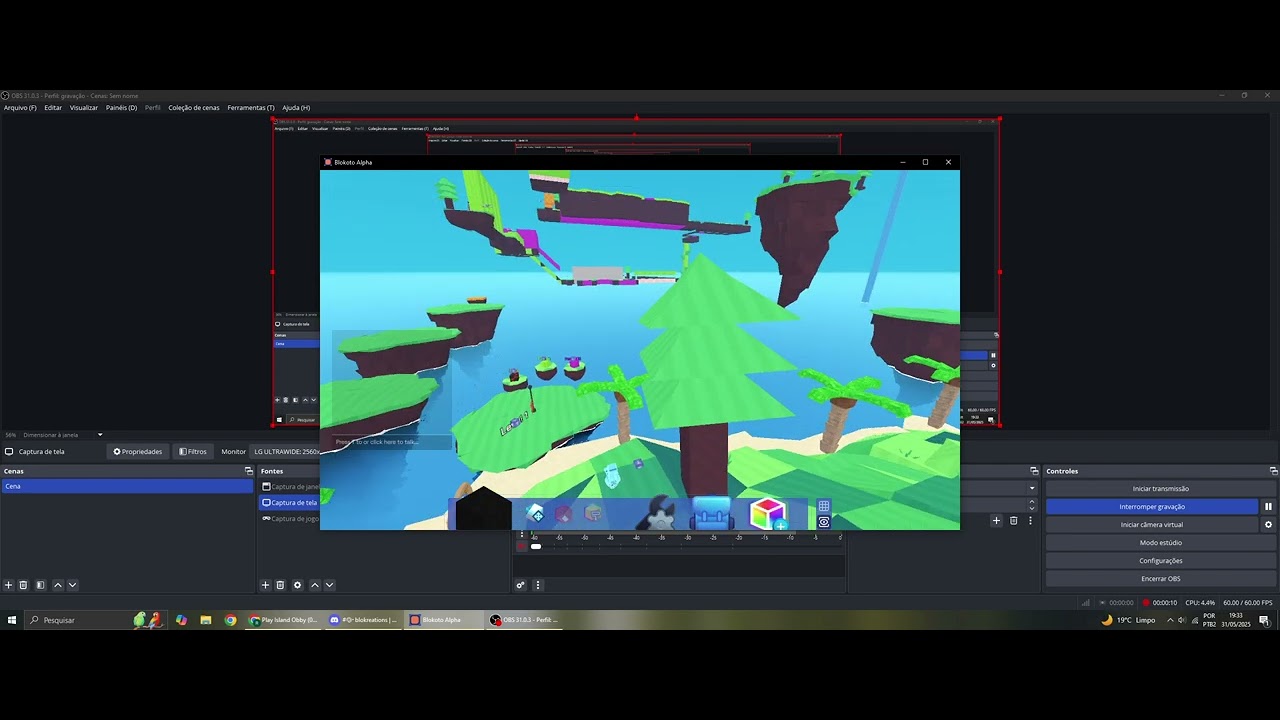
Task: Open the preview scaling dropdown Dimensionar à janela
Action: tap(63, 435)
